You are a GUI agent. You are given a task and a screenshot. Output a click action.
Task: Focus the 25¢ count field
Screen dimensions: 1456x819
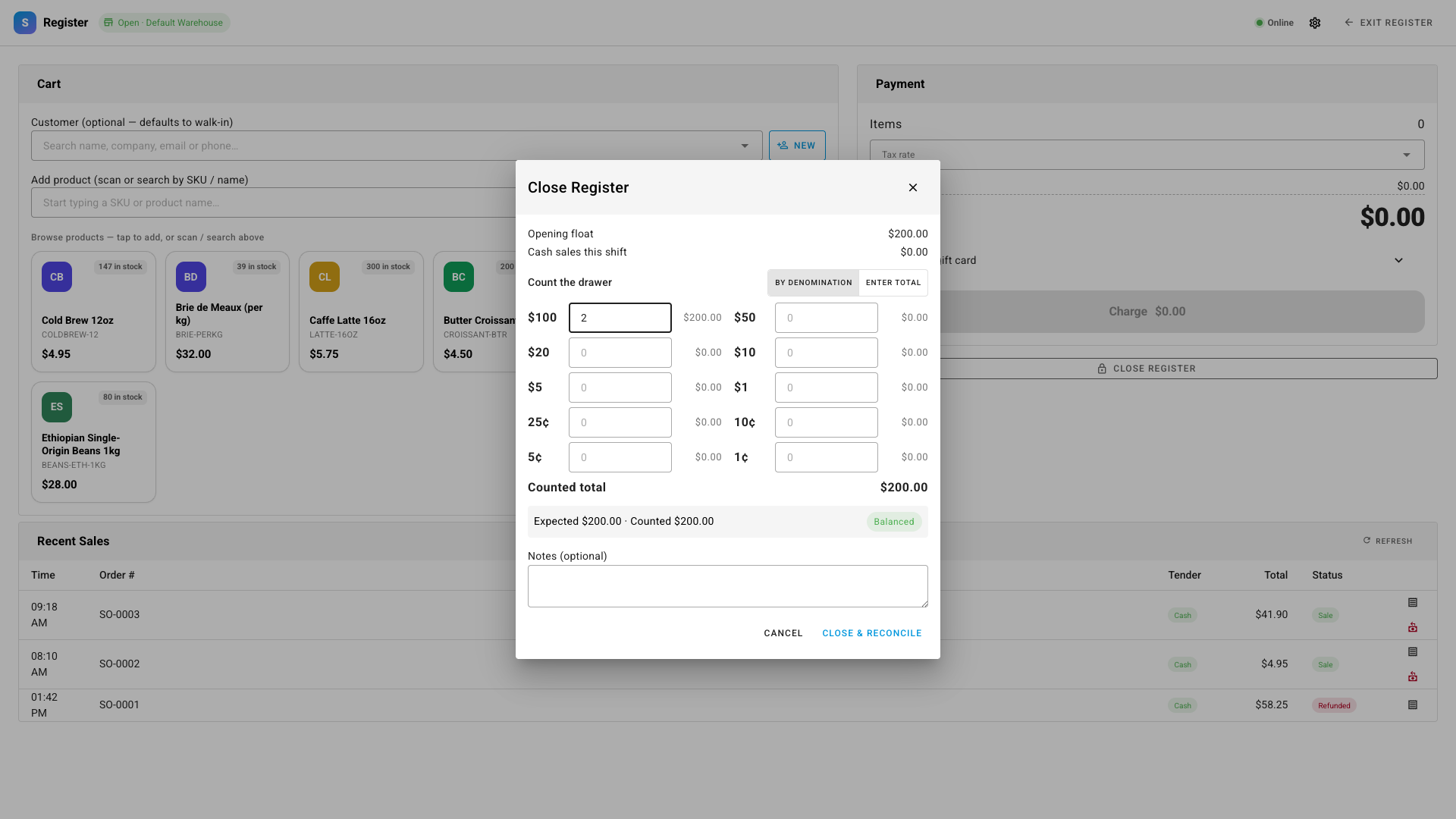pos(620,422)
